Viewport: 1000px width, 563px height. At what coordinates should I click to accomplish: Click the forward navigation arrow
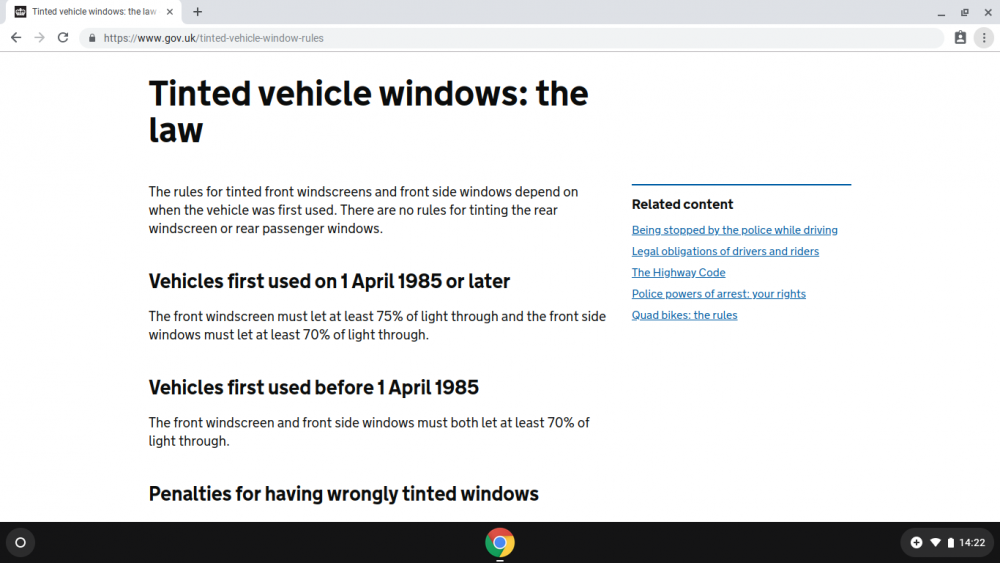pyautogui.click(x=40, y=38)
